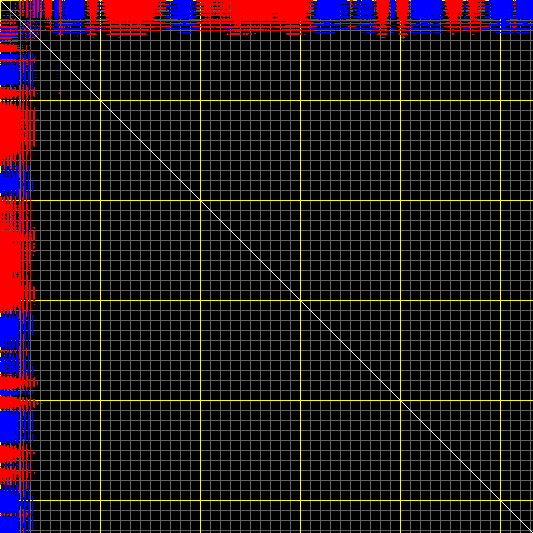Click intersection of third vertical and fourth horizontal yellow lines
The image size is (533, 533).
[300, 400]
